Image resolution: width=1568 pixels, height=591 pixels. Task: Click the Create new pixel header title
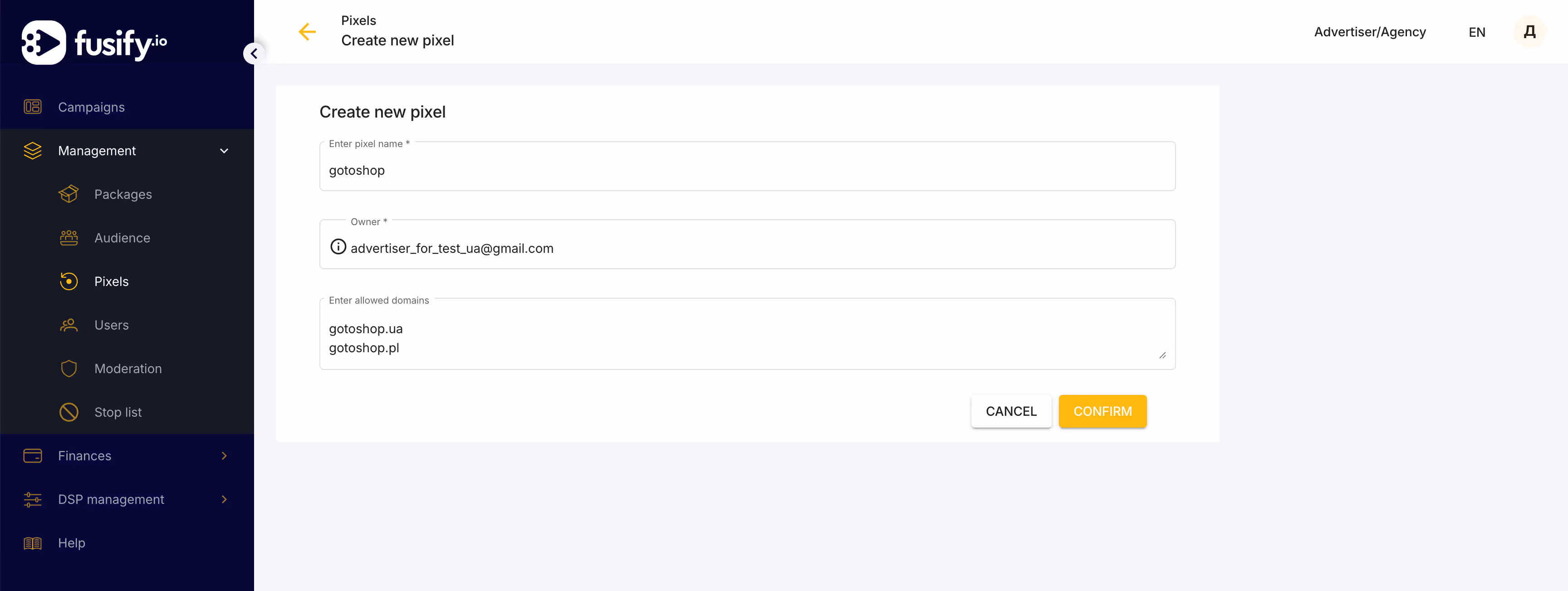[397, 40]
